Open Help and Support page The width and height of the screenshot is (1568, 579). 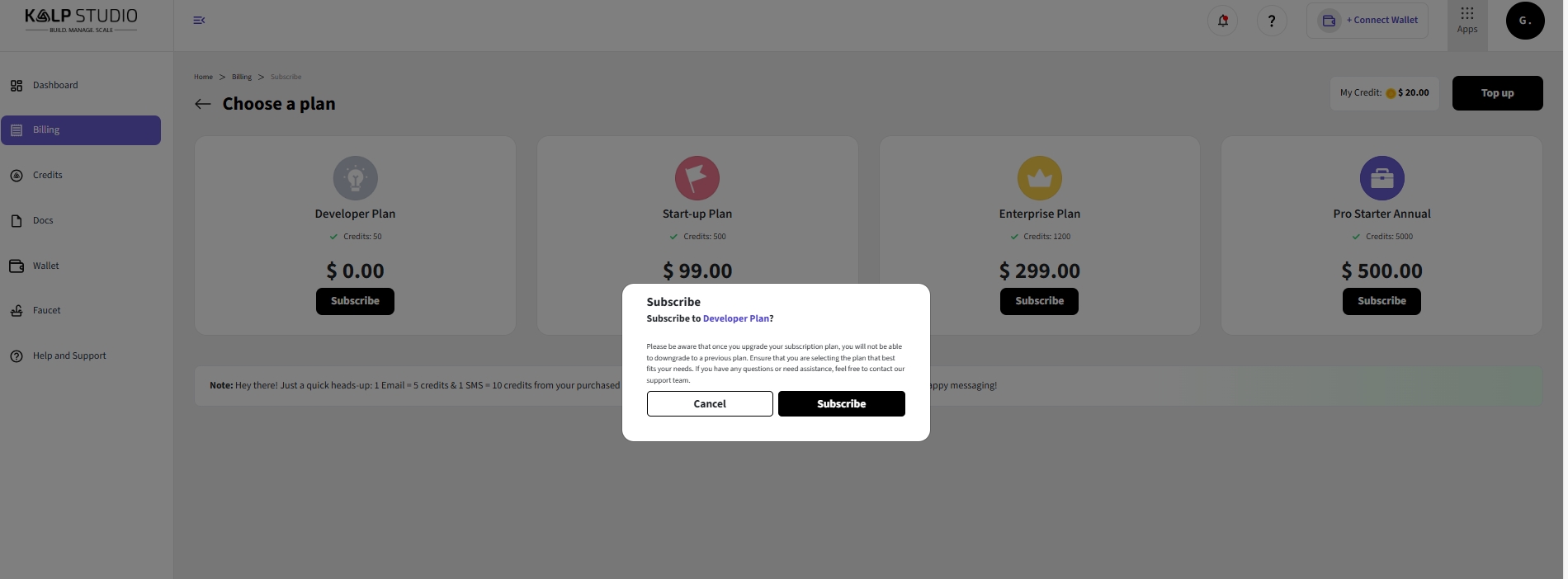[x=69, y=356]
